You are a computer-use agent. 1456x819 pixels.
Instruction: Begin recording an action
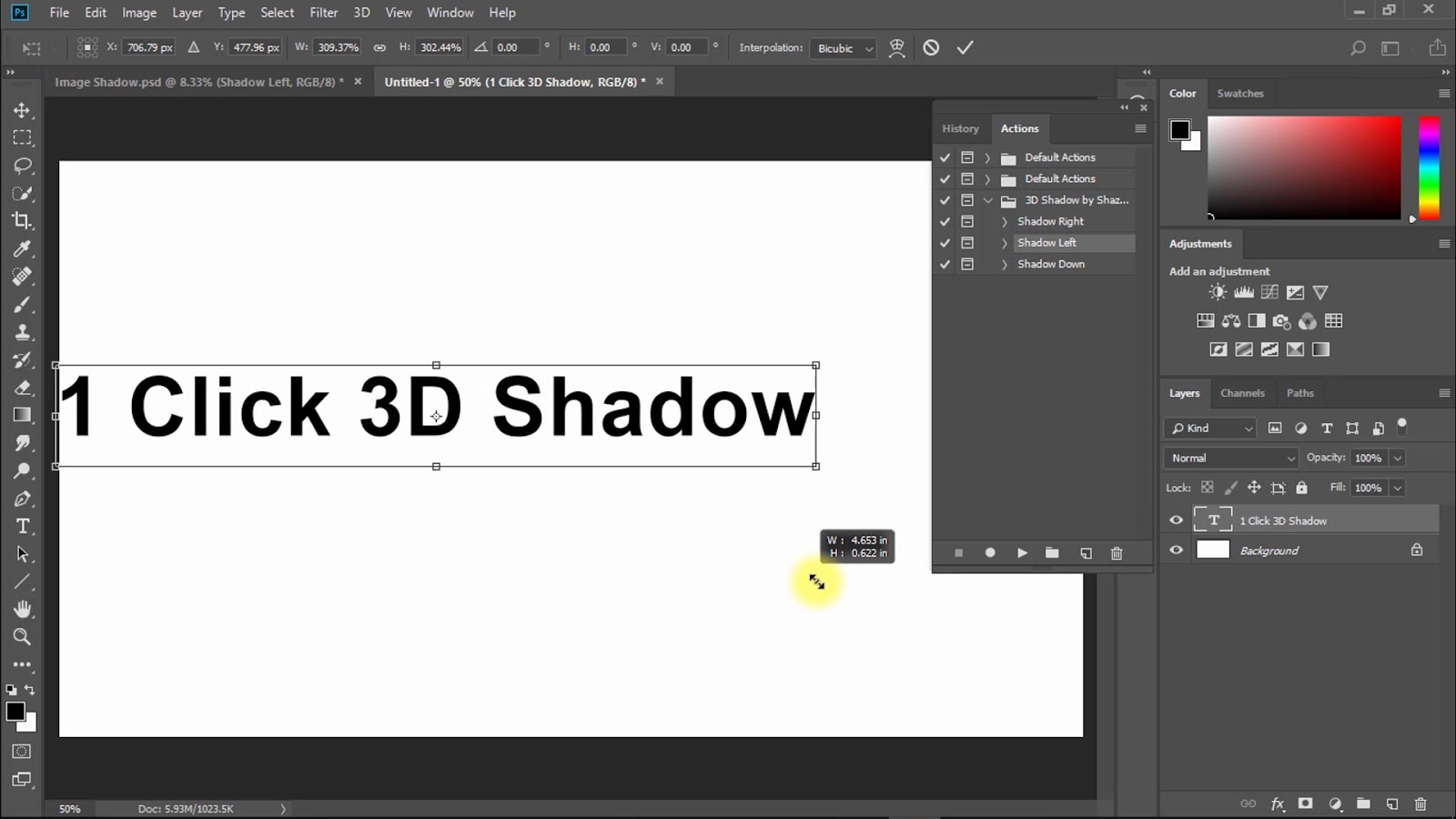point(990,552)
